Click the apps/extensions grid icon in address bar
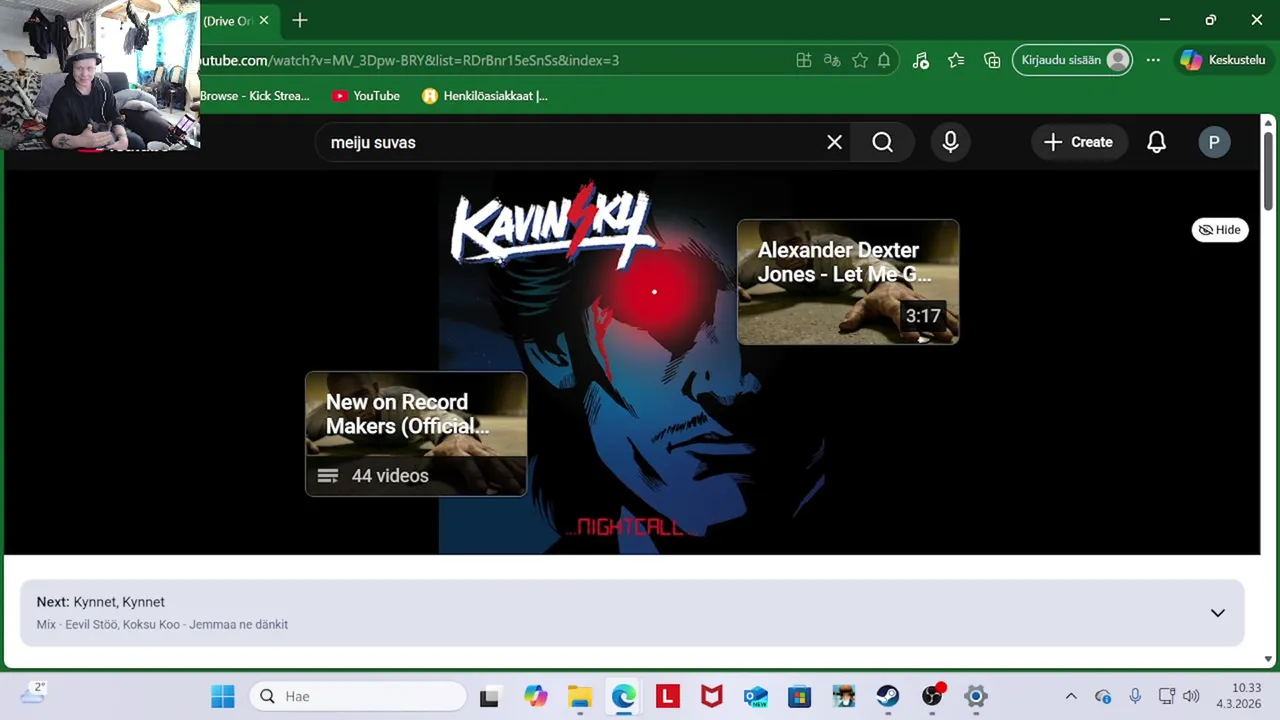 tap(803, 60)
